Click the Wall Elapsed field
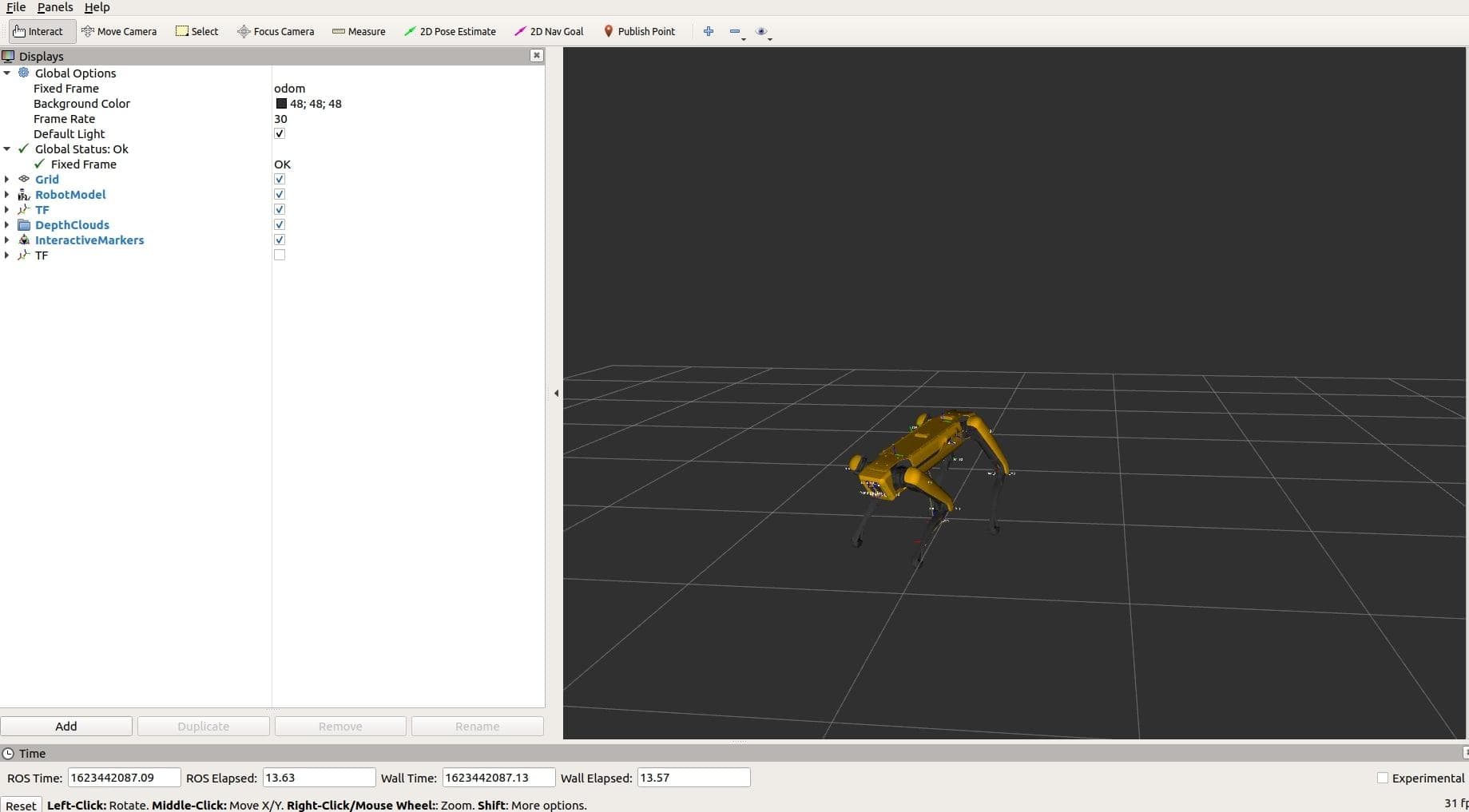The height and width of the screenshot is (812, 1469). (x=693, y=778)
